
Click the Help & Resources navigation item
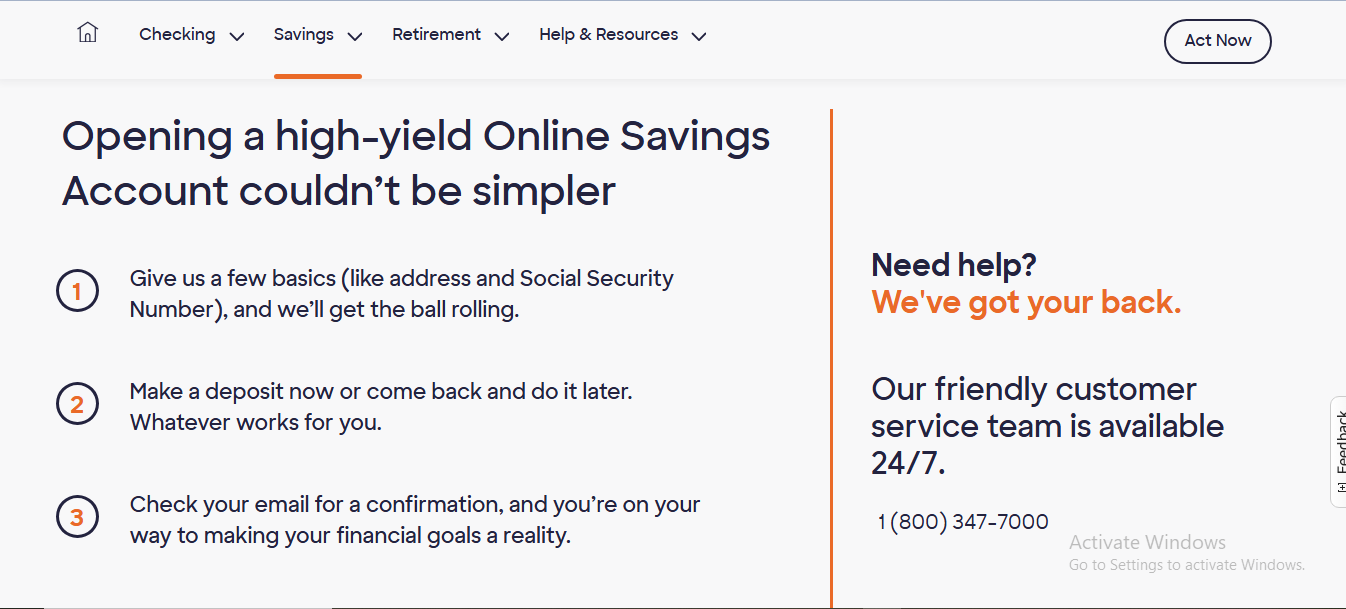(609, 34)
